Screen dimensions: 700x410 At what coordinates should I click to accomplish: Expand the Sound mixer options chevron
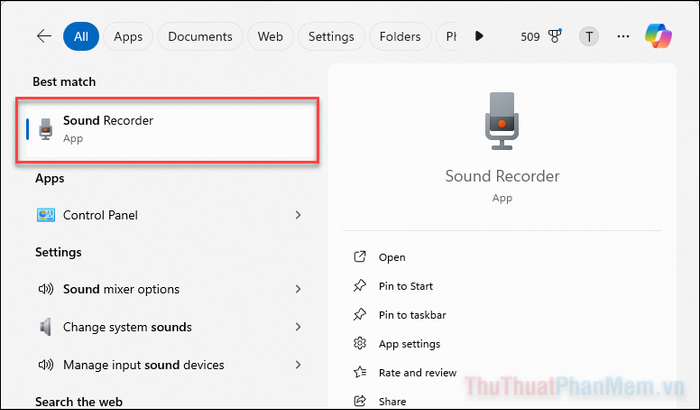coord(298,289)
